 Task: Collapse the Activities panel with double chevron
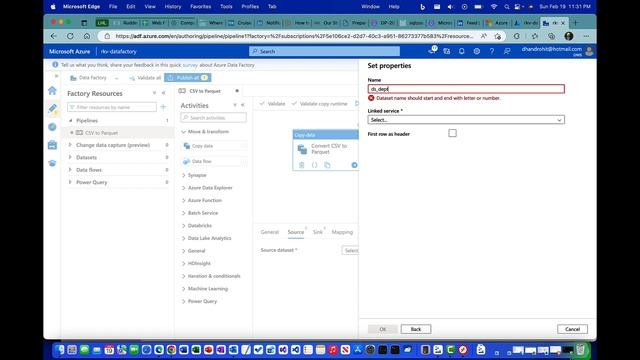click(x=242, y=105)
